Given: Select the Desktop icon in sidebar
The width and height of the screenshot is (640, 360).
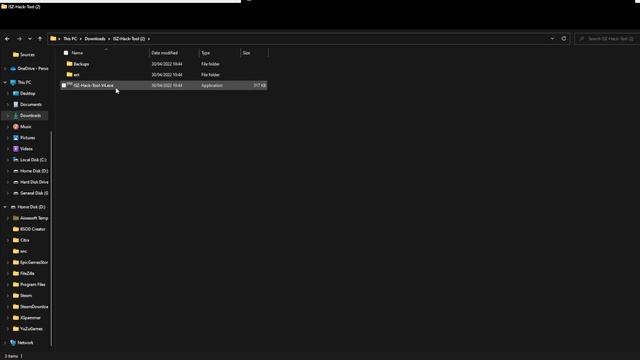Looking at the screenshot, I should tap(16, 93).
